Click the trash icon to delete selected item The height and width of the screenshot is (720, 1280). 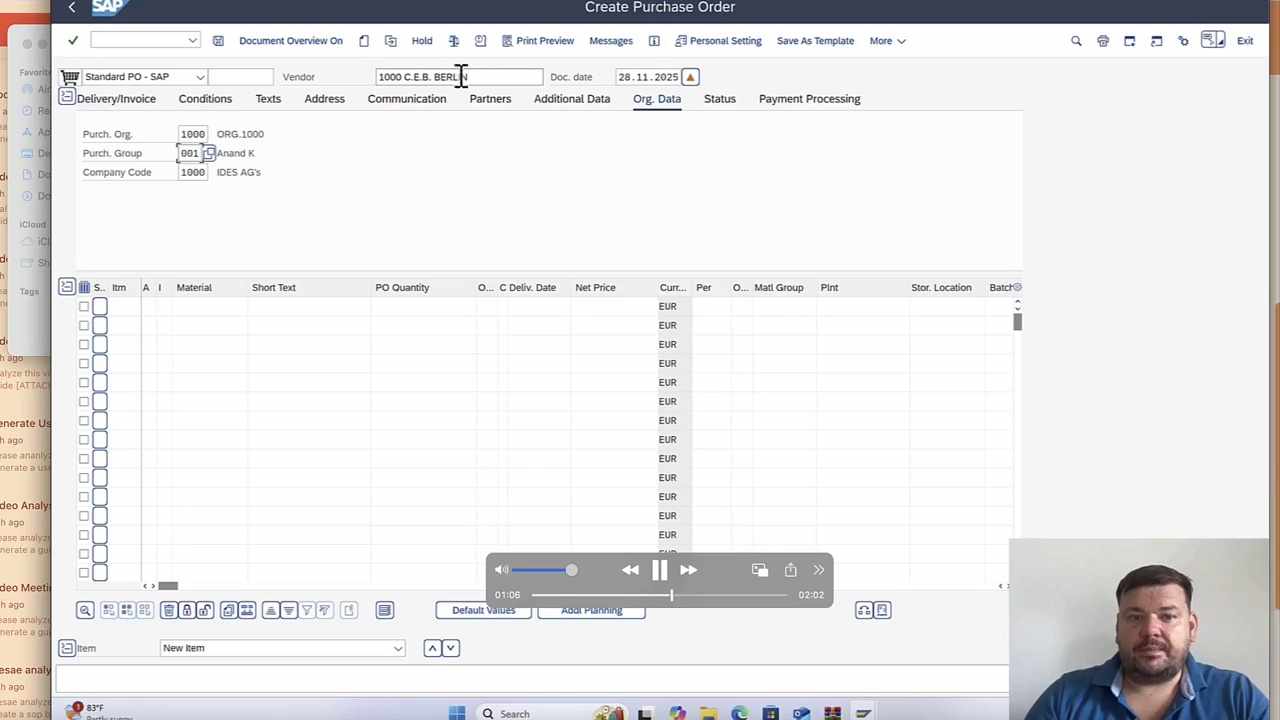click(171, 610)
